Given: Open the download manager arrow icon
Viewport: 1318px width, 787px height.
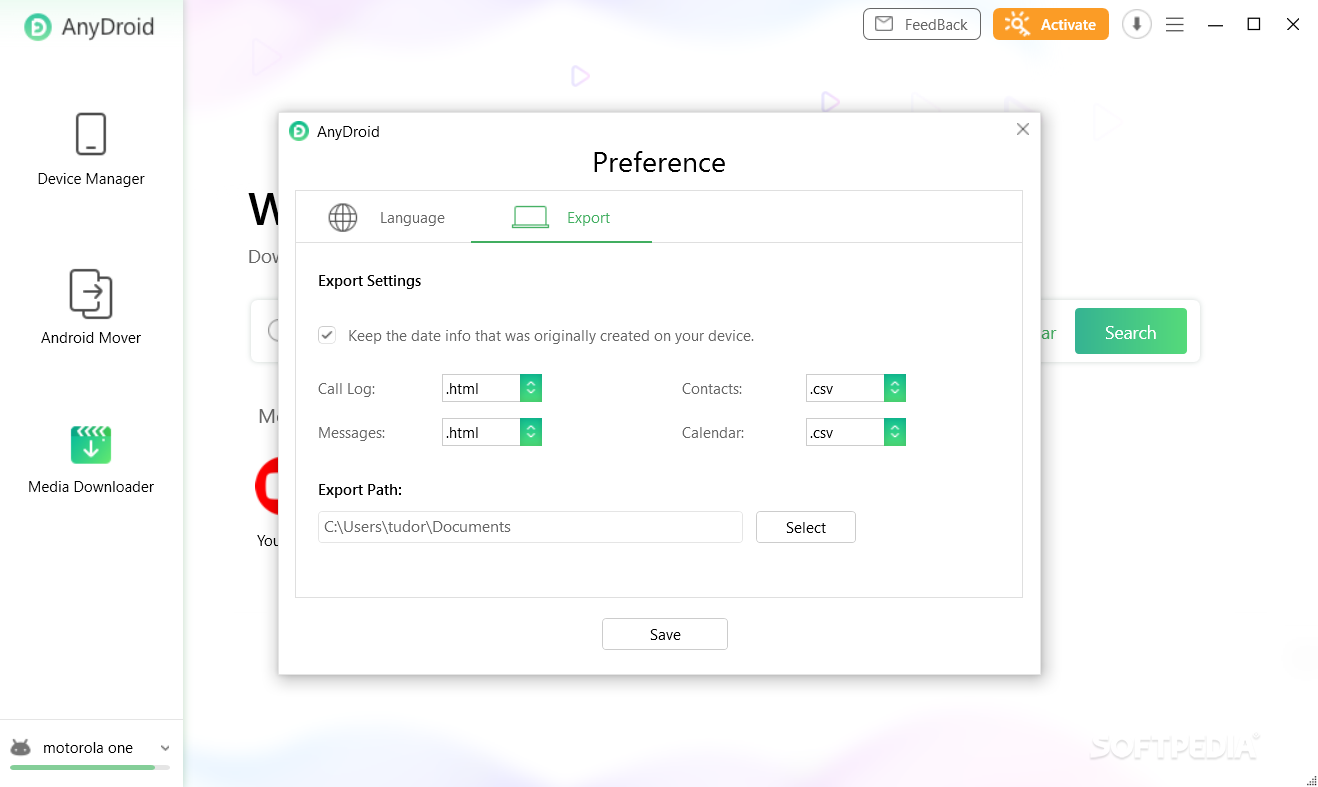Looking at the screenshot, I should 1136,25.
